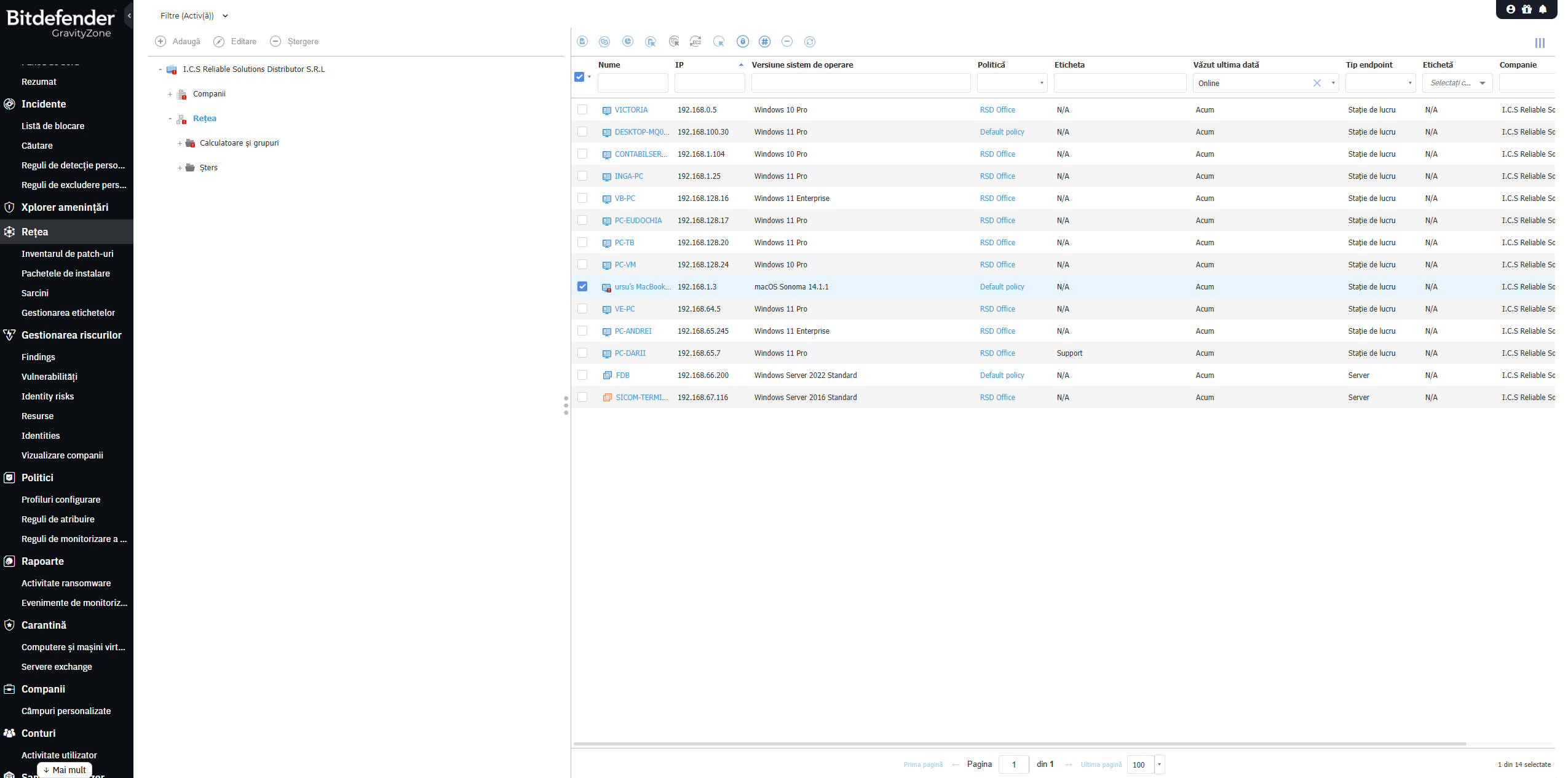Click the chain-link toolbar icon
This screenshot has width=1568, height=778.
pyautogui.click(x=604, y=41)
